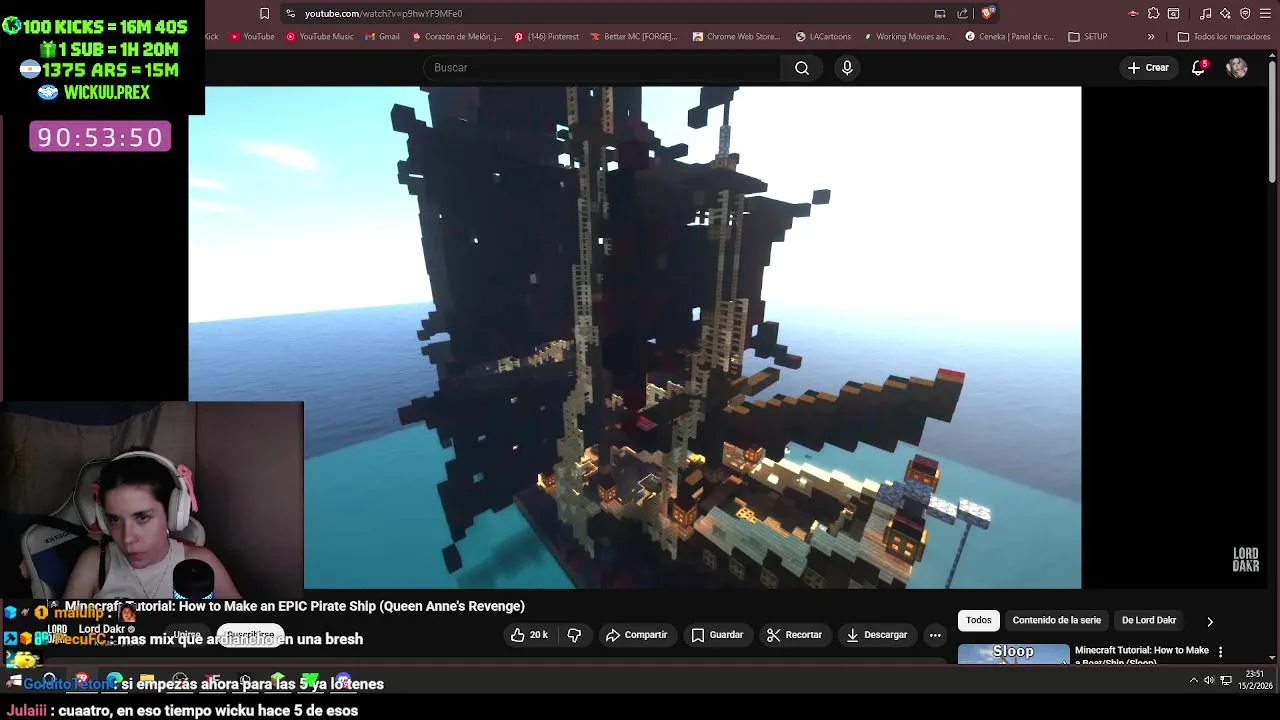Click the cast/install icon in the address bar

click(x=940, y=13)
